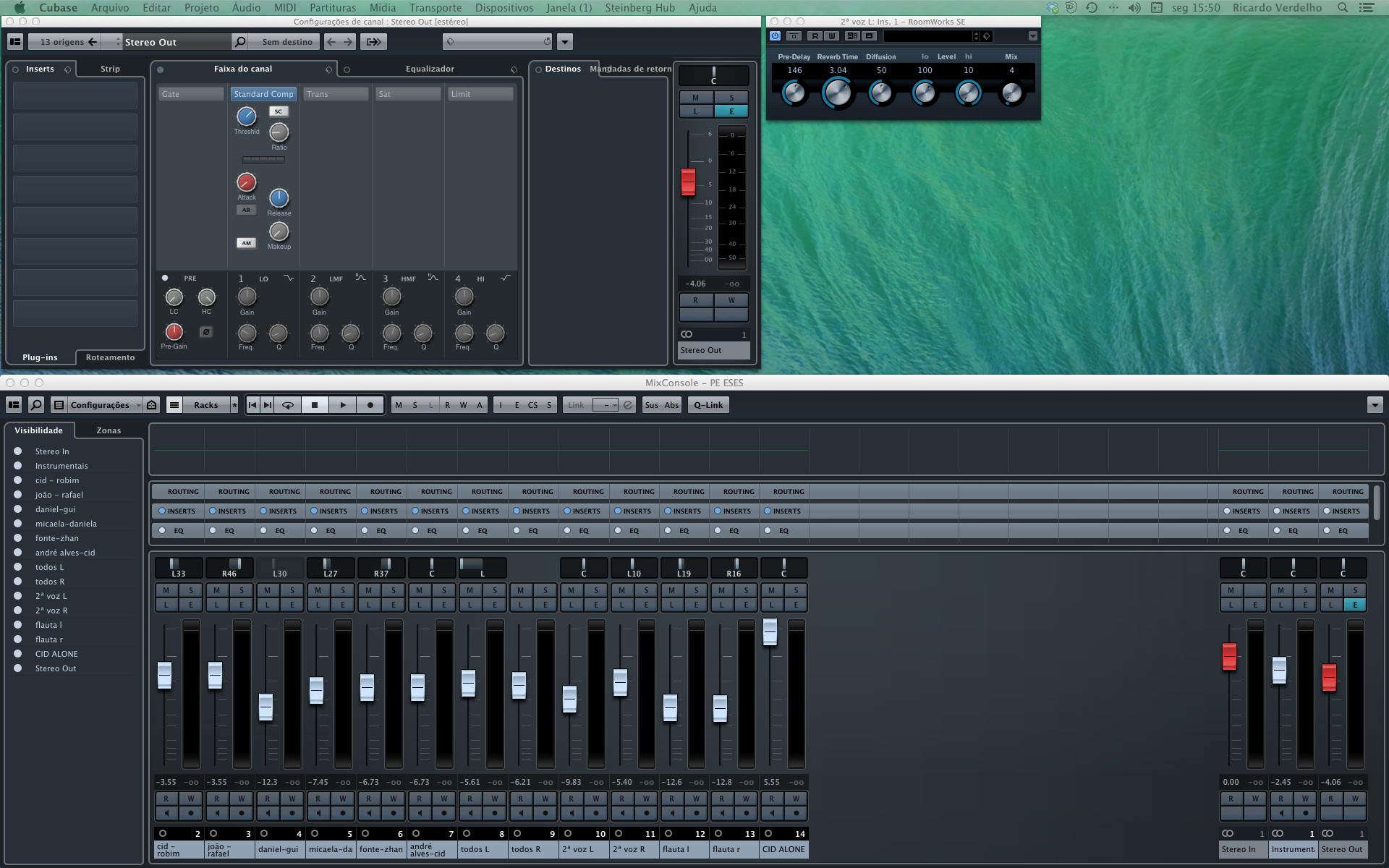1389x868 pixels.
Task: Toggle the cycle loop button
Action: [287, 405]
